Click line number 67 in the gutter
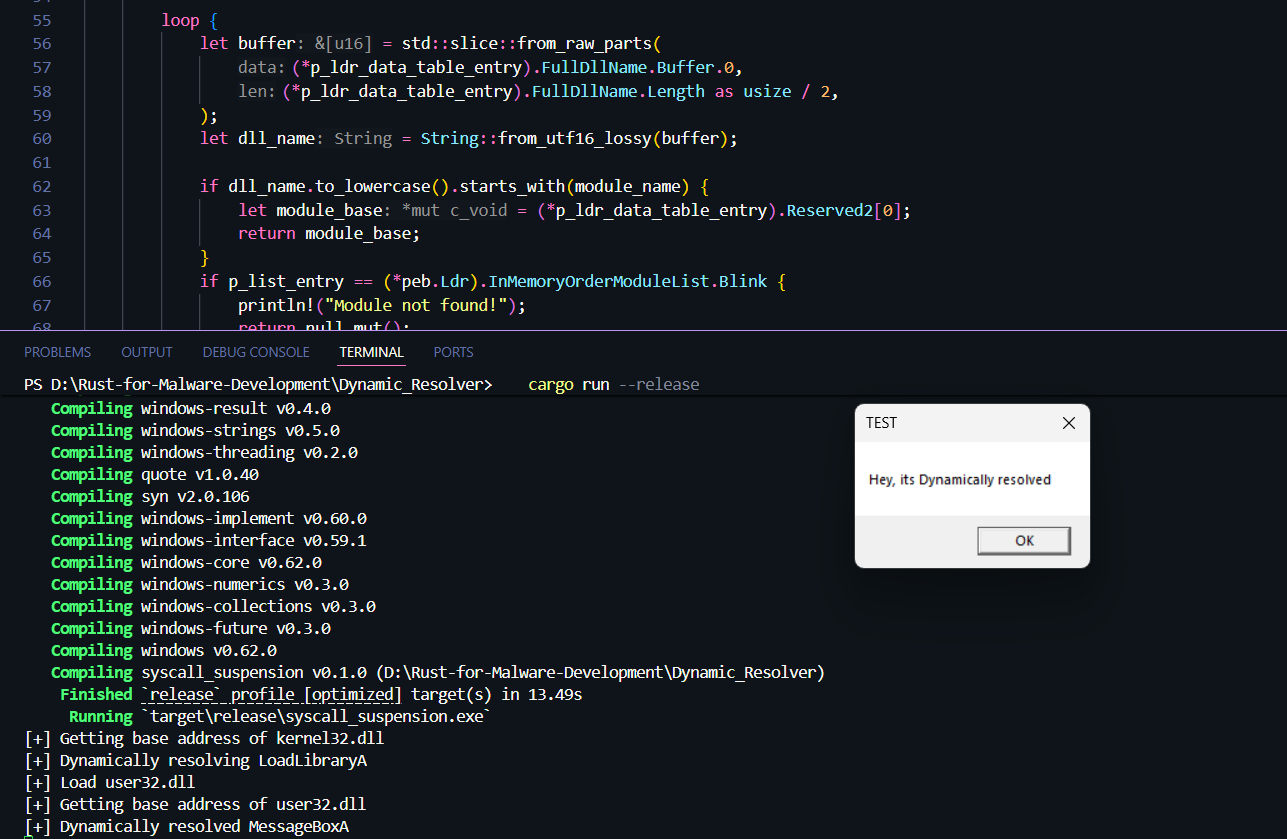The height and width of the screenshot is (839, 1287). (x=41, y=305)
